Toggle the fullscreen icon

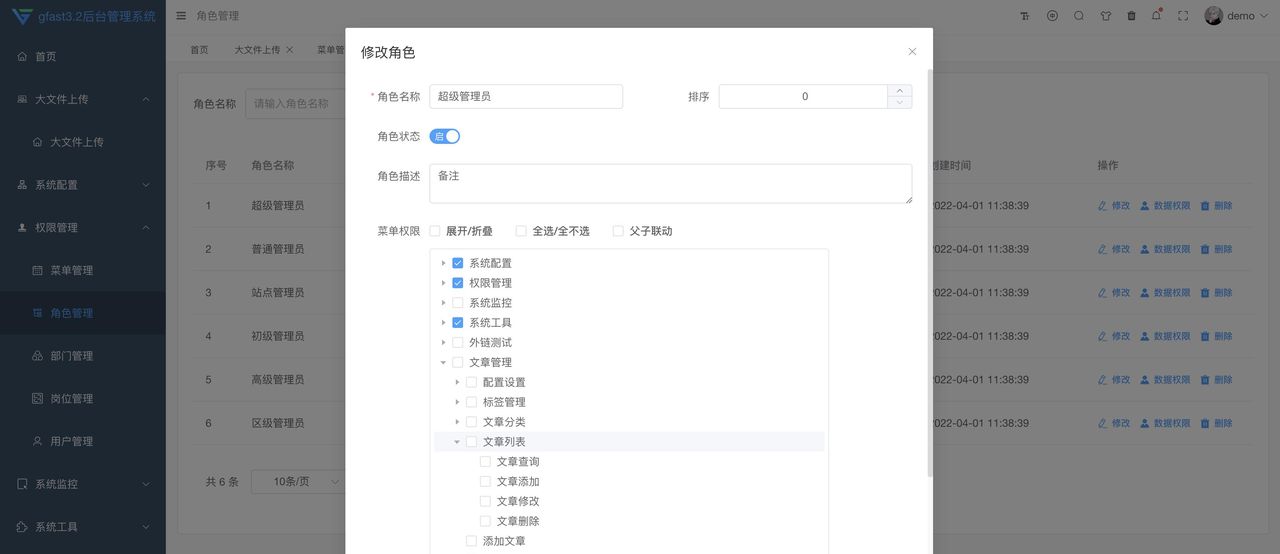1183,16
